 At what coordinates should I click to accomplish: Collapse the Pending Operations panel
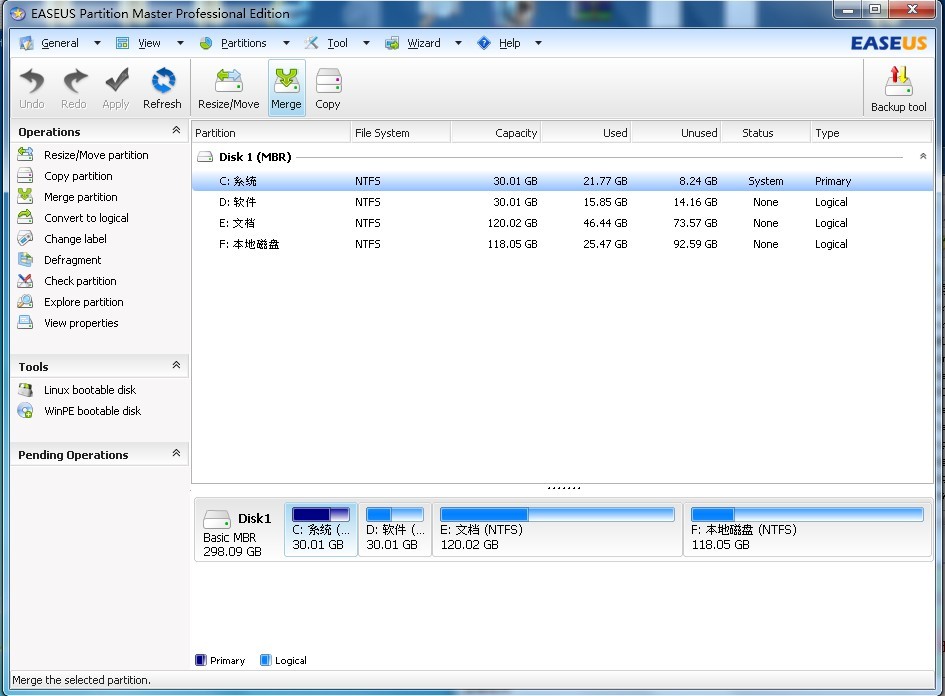(x=176, y=454)
